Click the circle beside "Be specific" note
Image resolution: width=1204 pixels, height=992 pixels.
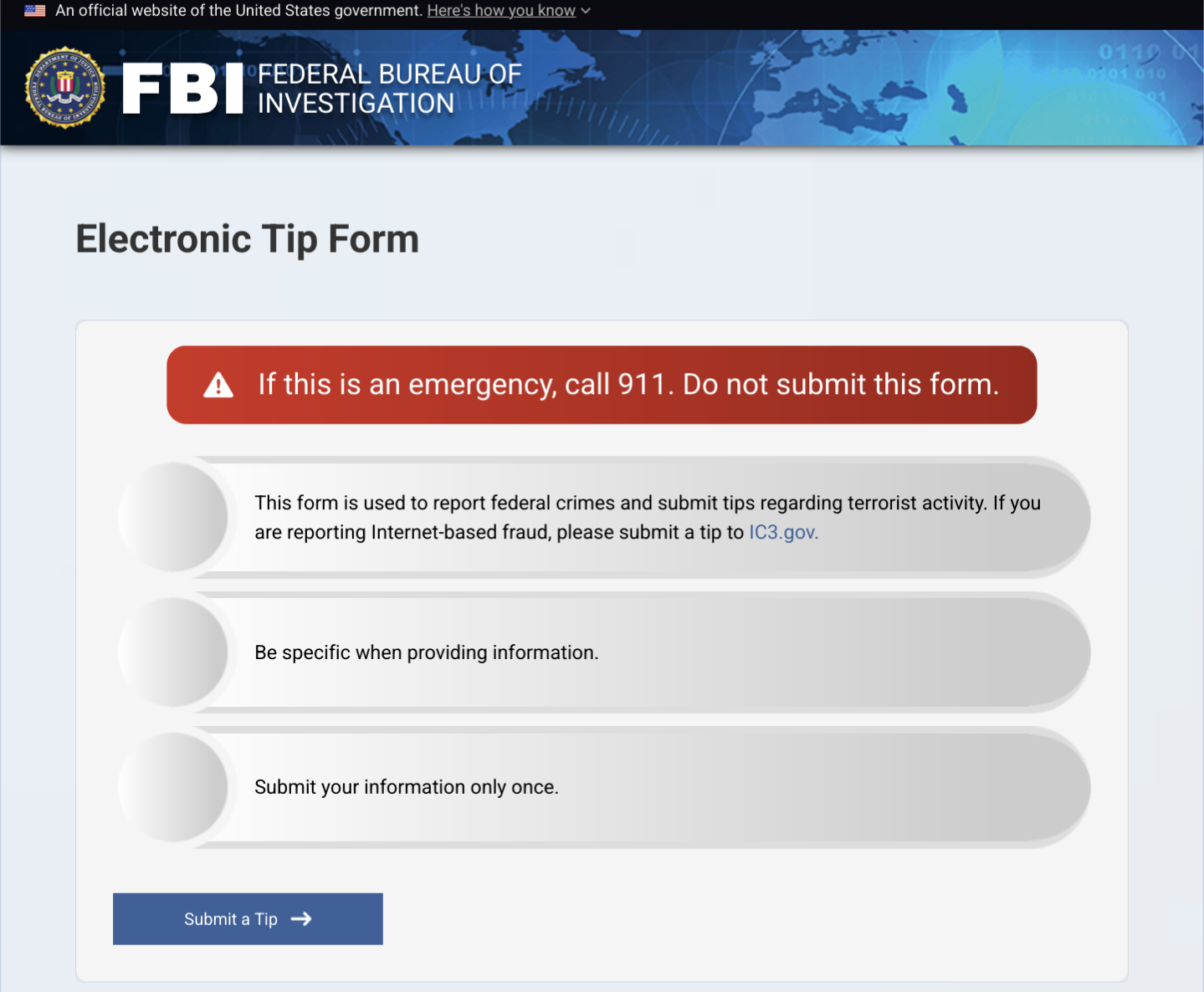coord(173,652)
